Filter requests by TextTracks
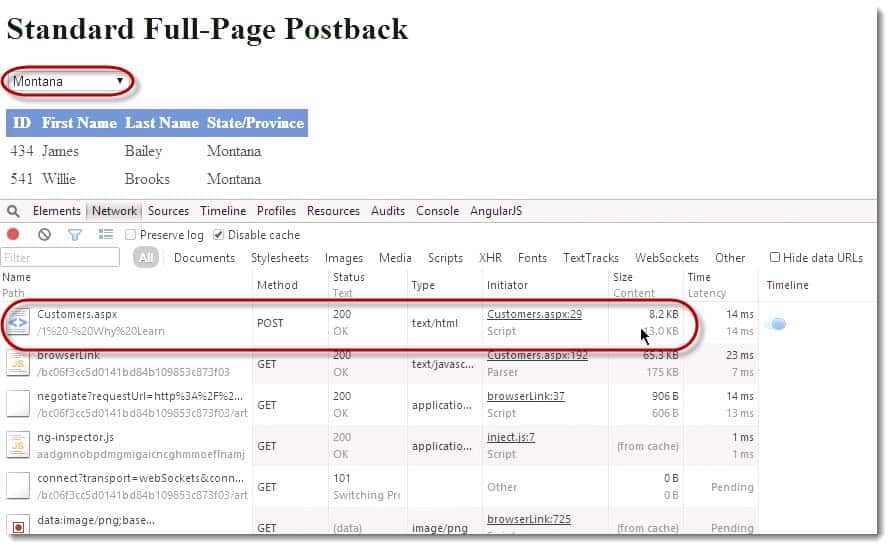The image size is (892, 549). point(591,258)
